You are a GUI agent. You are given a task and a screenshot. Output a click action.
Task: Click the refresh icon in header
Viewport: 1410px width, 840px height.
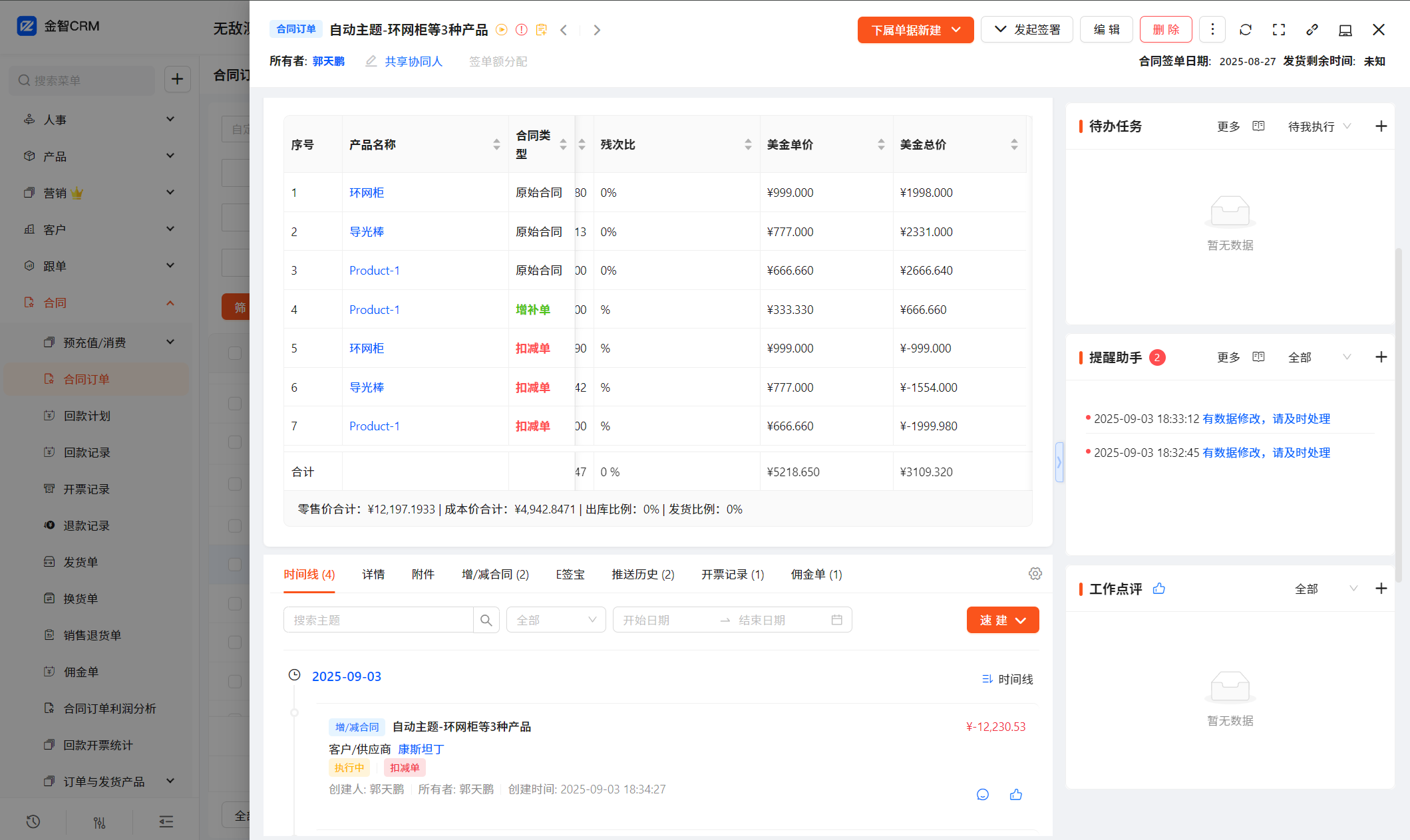[x=1246, y=30]
